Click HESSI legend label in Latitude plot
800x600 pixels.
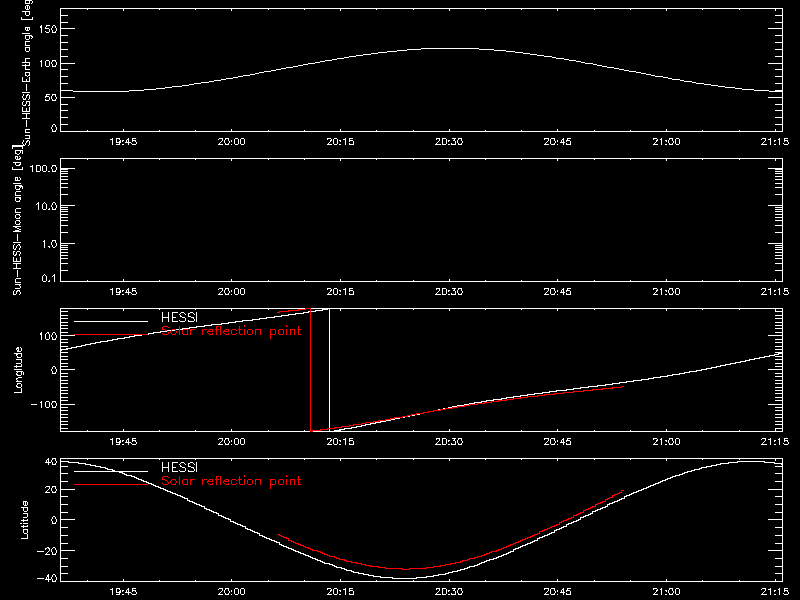point(179,467)
